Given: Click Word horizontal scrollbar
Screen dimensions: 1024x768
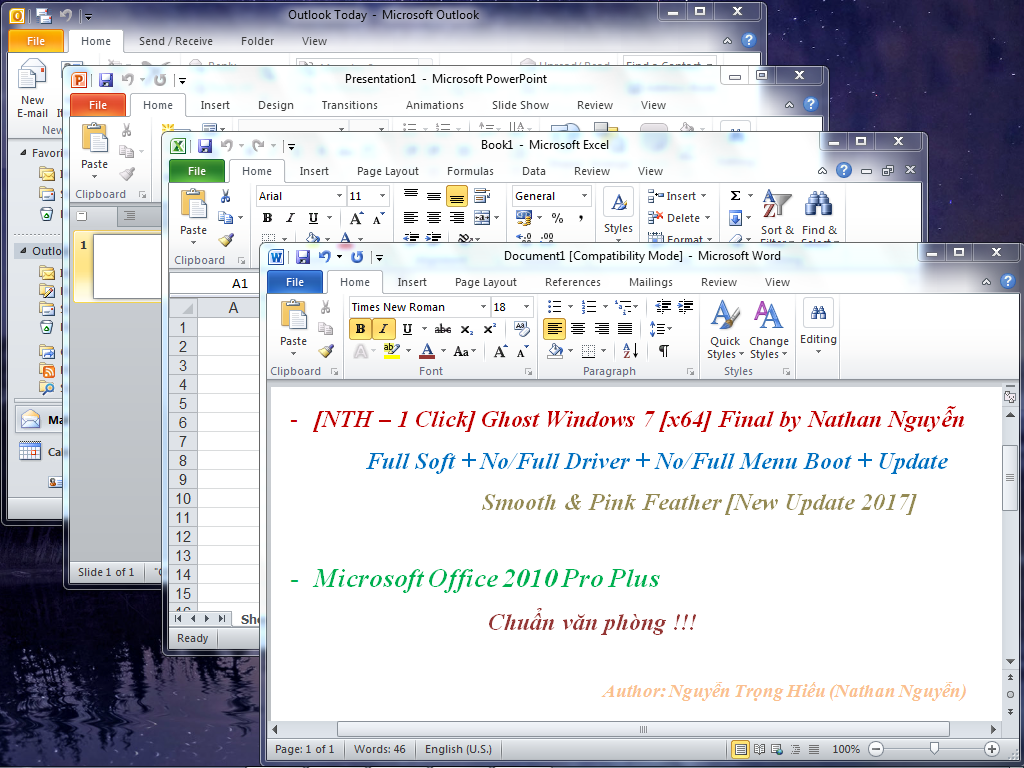Looking at the screenshot, I should tap(643, 729).
